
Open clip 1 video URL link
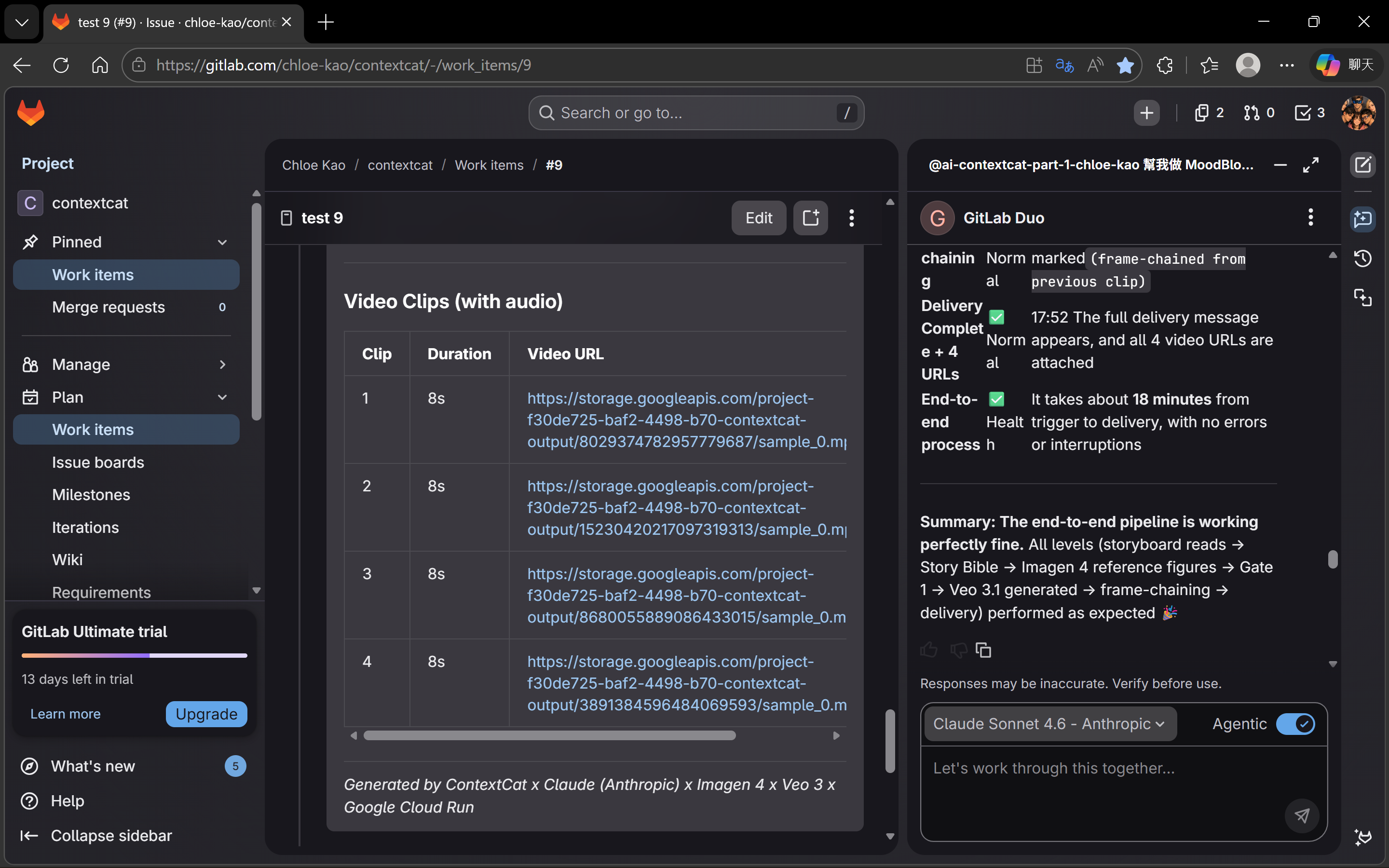pyautogui.click(x=669, y=420)
